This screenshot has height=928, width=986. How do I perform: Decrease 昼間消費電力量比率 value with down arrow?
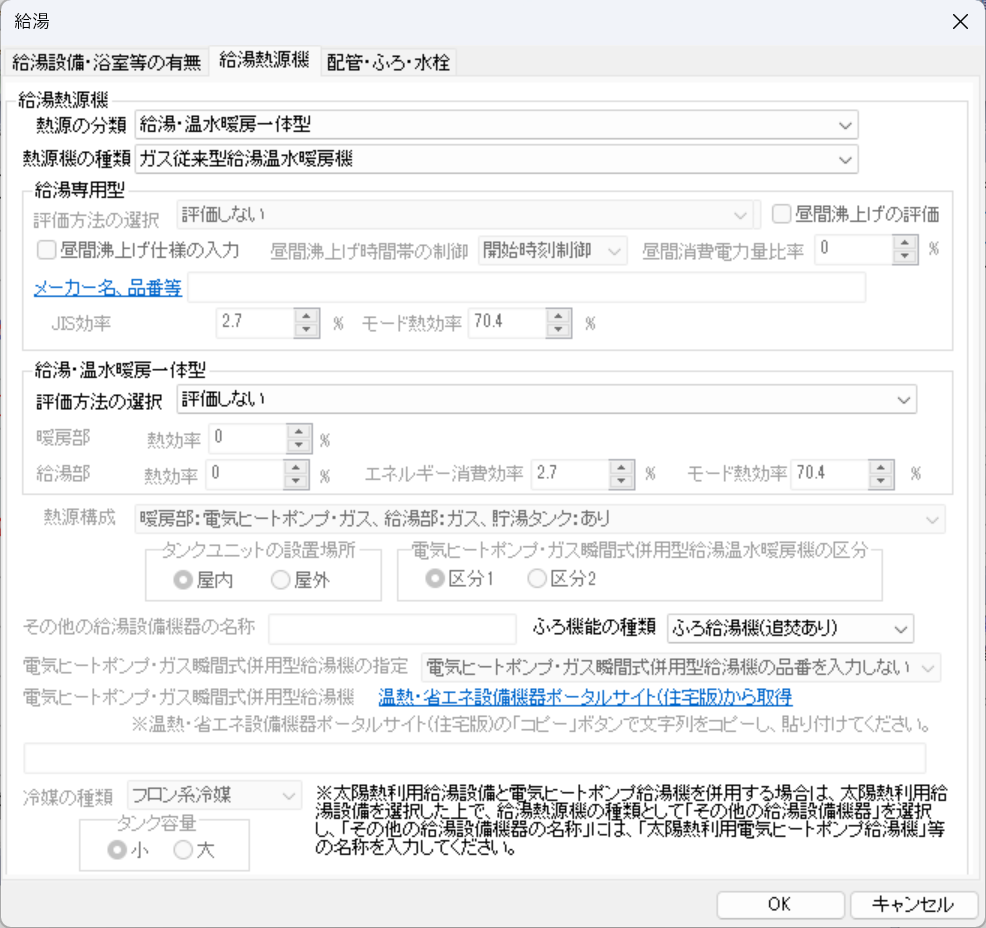[904, 257]
